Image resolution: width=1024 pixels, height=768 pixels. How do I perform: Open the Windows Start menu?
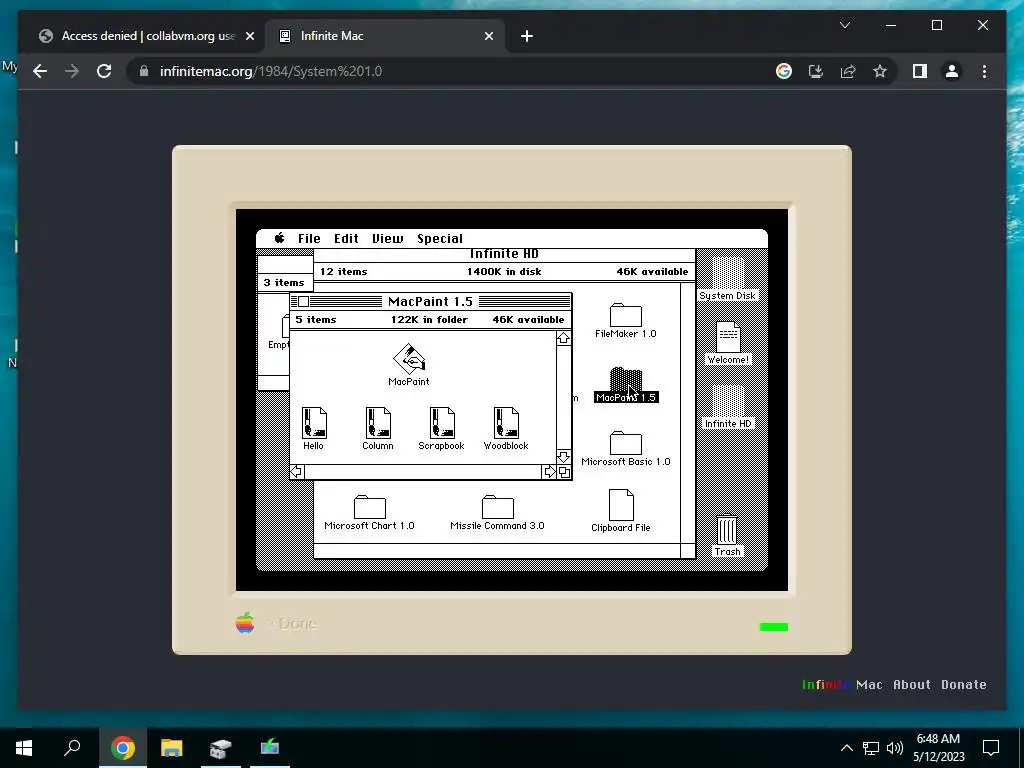tap(24, 747)
